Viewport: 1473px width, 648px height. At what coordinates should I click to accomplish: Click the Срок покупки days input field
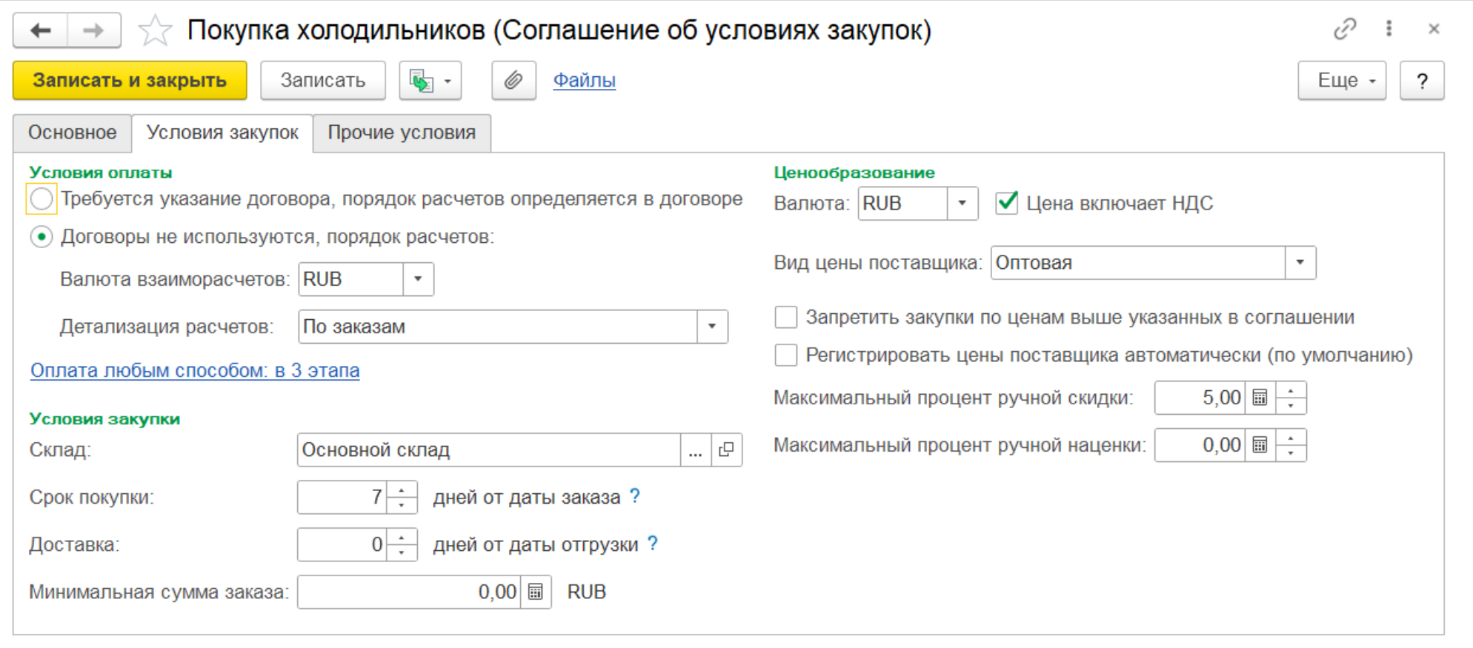(342, 497)
